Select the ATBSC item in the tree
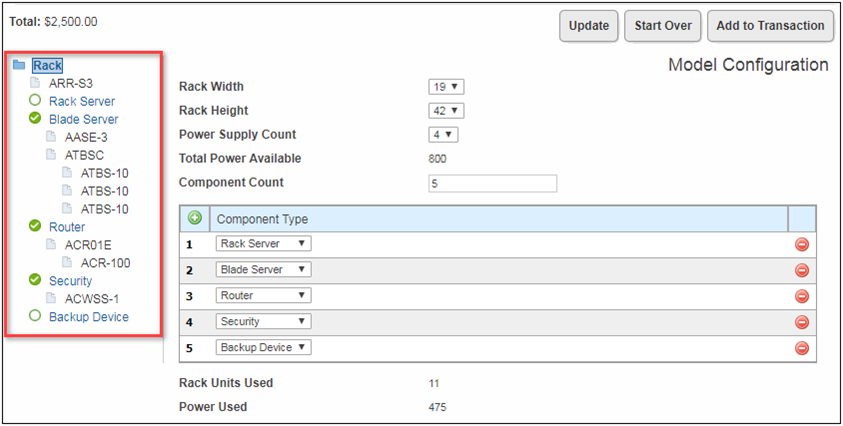The height and width of the screenshot is (426, 843). [x=84, y=155]
